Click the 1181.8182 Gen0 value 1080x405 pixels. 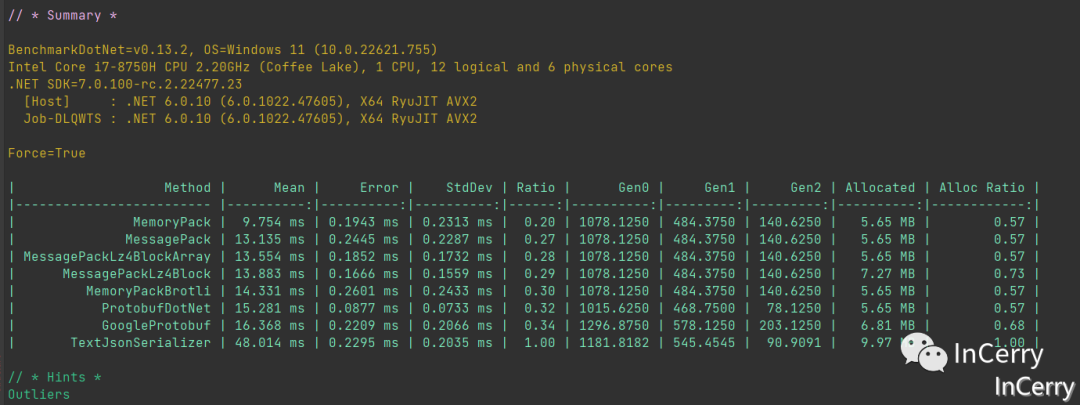tap(614, 343)
